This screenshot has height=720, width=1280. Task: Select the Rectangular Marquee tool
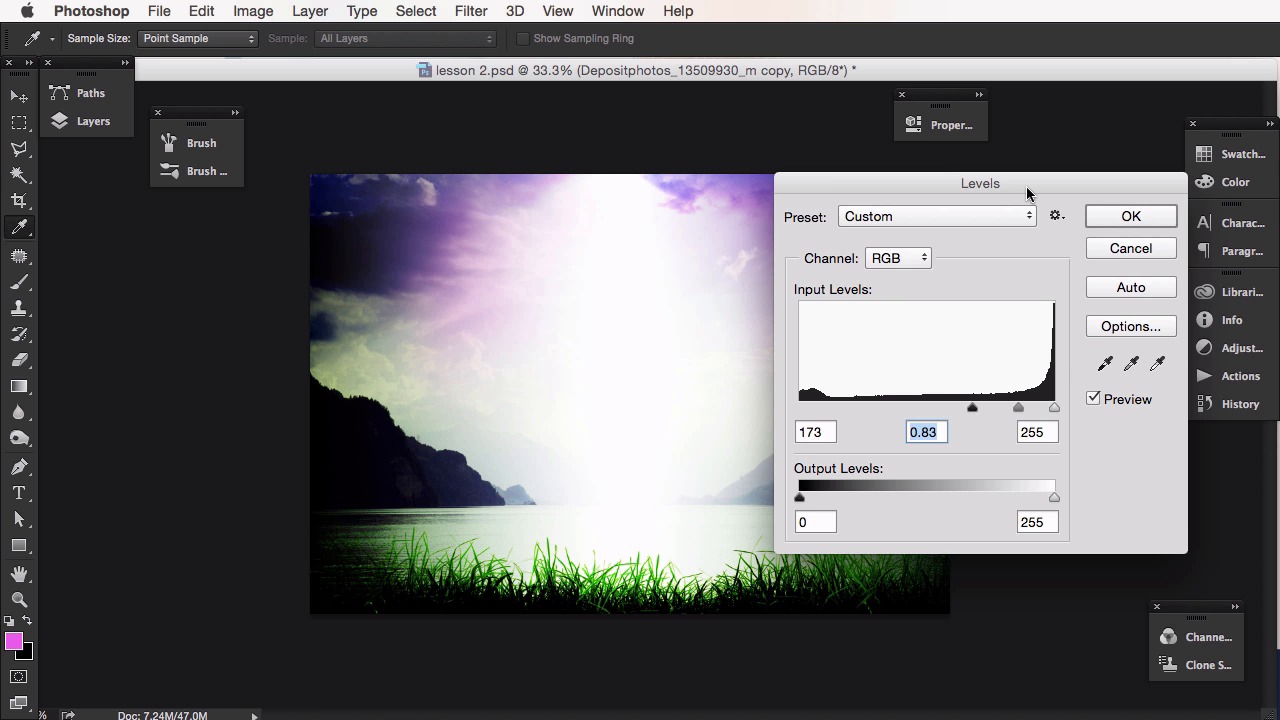coord(19,122)
